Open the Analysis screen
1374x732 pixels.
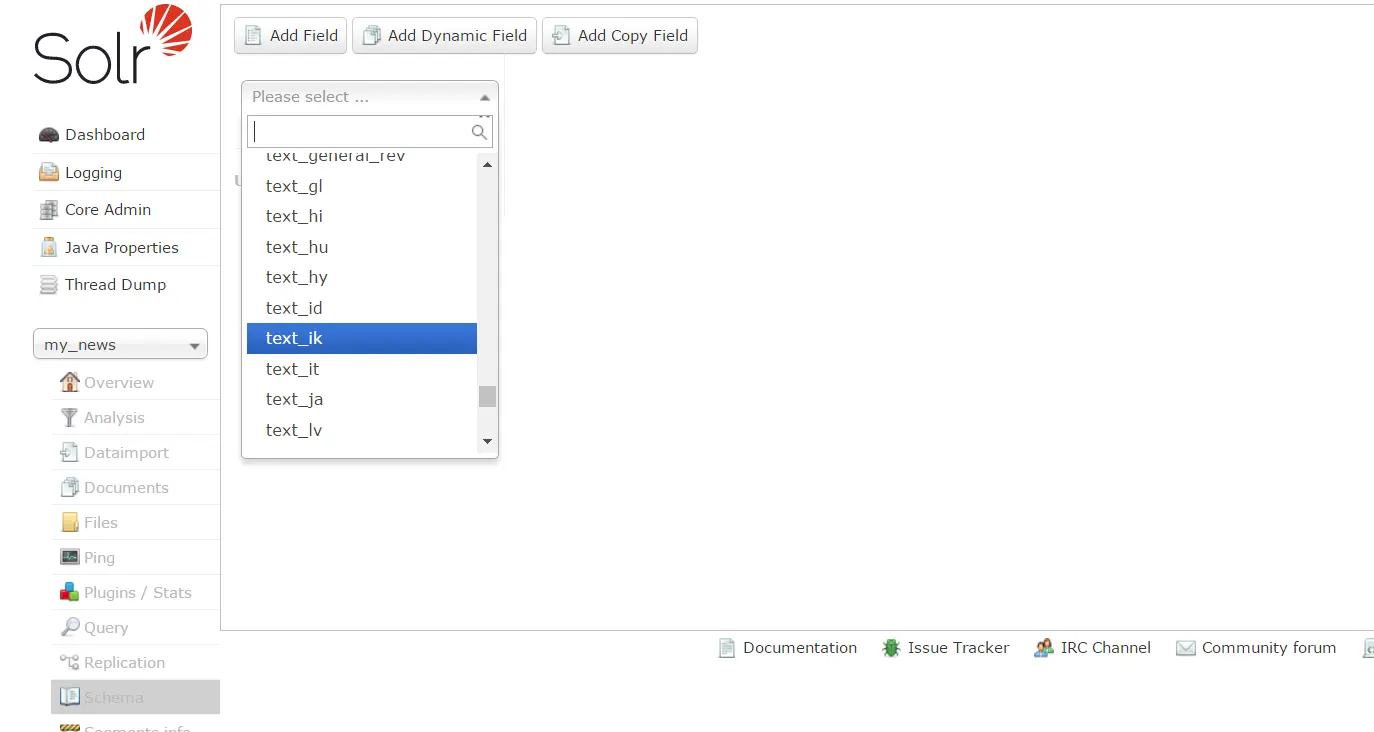click(114, 418)
